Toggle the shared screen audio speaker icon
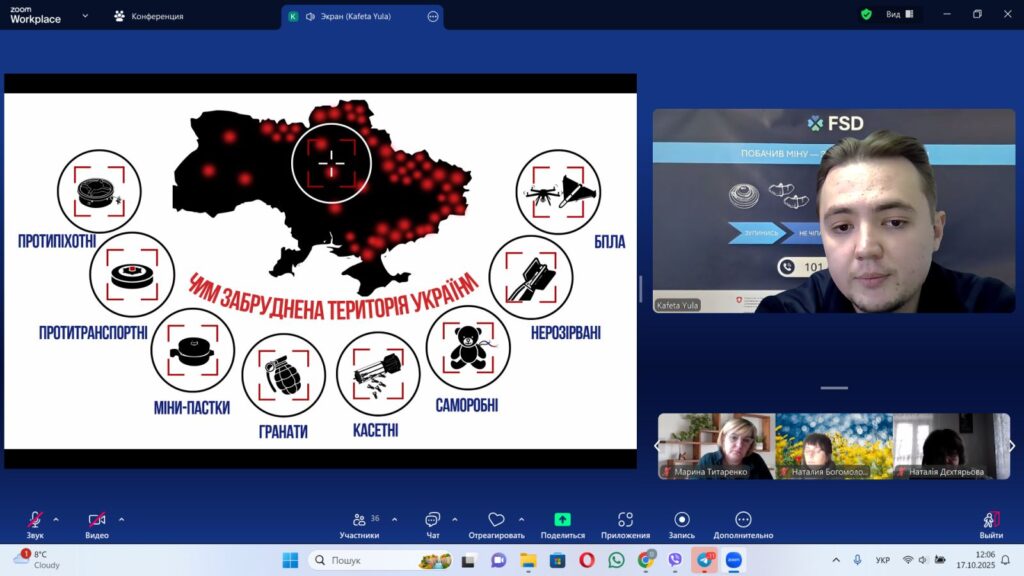This screenshot has width=1024, height=576. click(x=310, y=16)
